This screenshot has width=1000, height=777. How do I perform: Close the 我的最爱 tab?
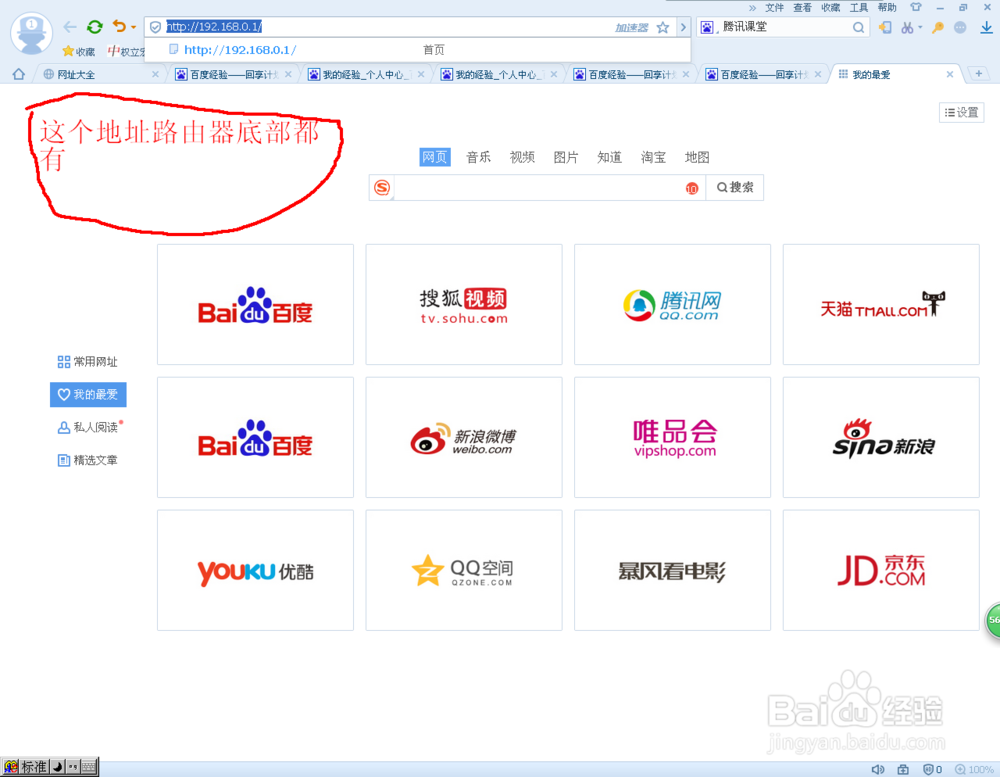pyautogui.click(x=950, y=75)
